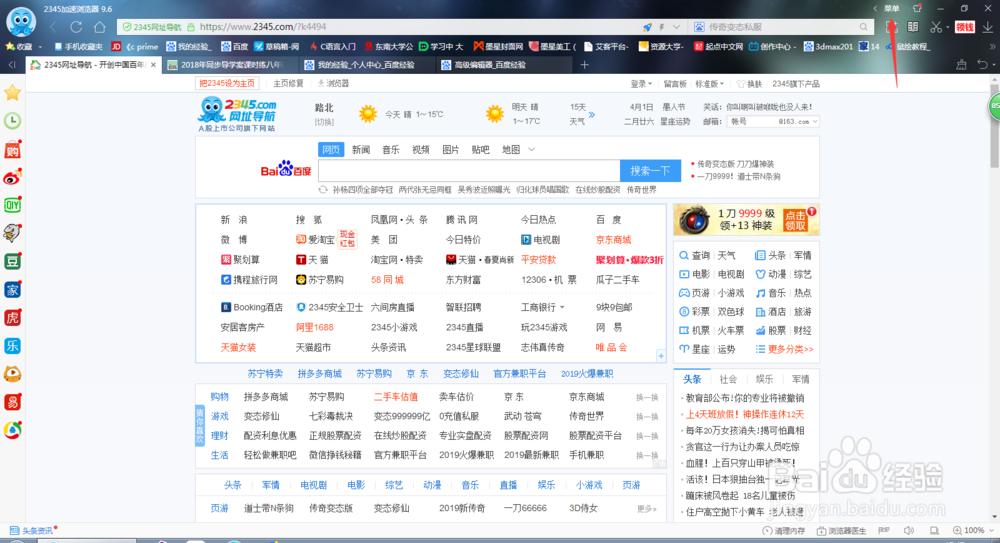Open the 58同城 link
Image resolution: width=1000 pixels, height=543 pixels.
[386, 279]
